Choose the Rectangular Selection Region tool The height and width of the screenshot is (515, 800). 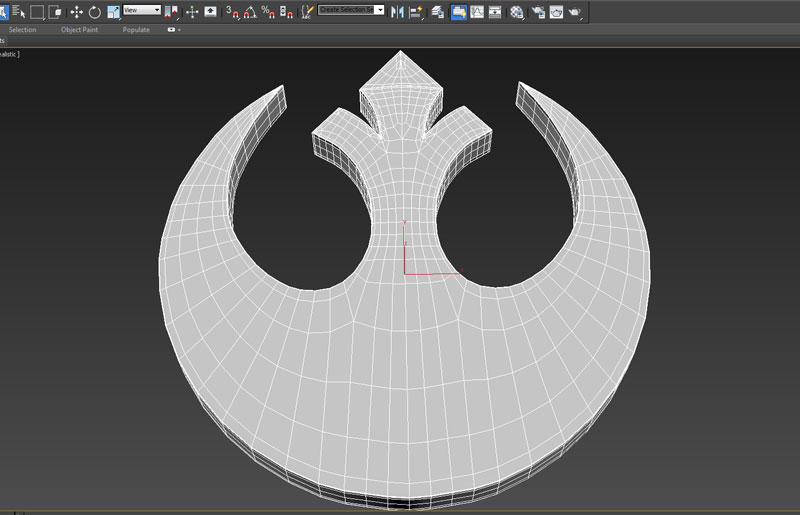point(36,12)
